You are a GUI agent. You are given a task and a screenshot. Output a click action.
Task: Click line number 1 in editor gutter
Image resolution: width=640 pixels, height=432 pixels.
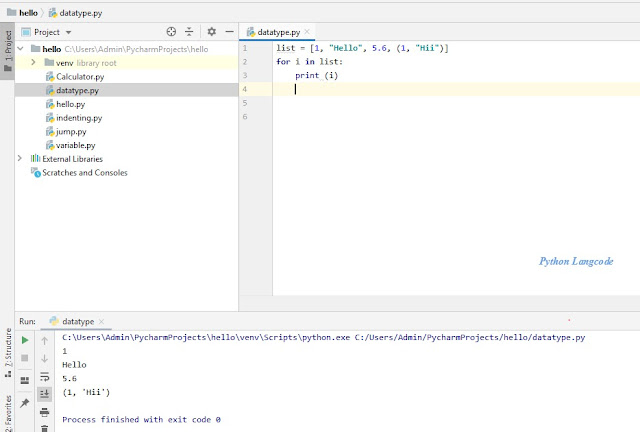pos(245,48)
